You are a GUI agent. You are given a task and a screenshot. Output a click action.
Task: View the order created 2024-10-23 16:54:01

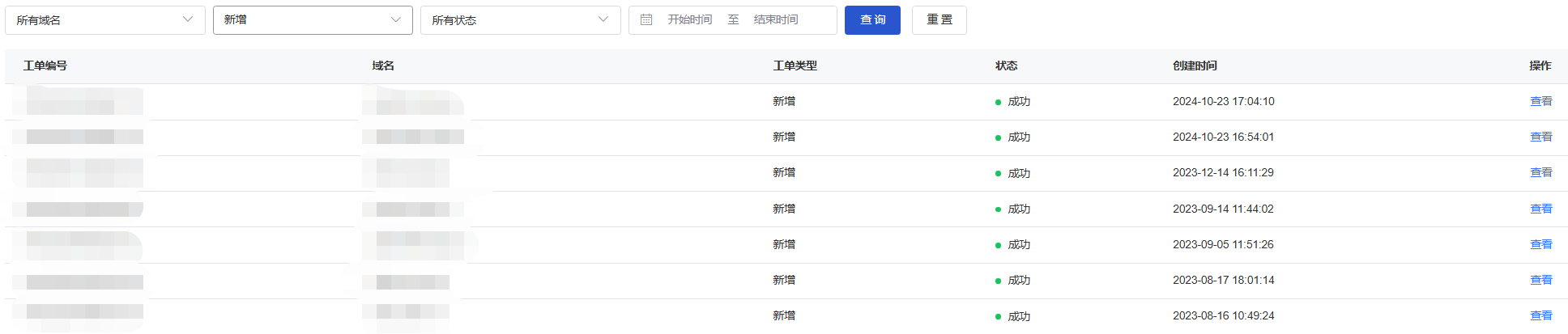1540,137
